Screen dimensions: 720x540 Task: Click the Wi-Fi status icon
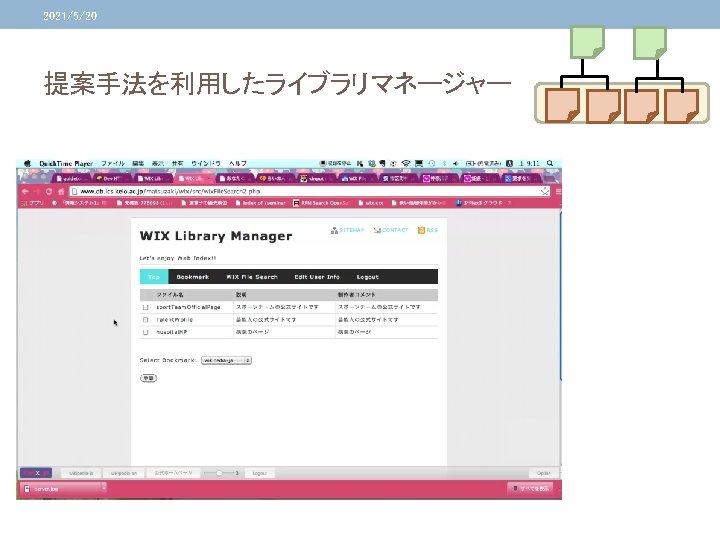tap(405, 163)
